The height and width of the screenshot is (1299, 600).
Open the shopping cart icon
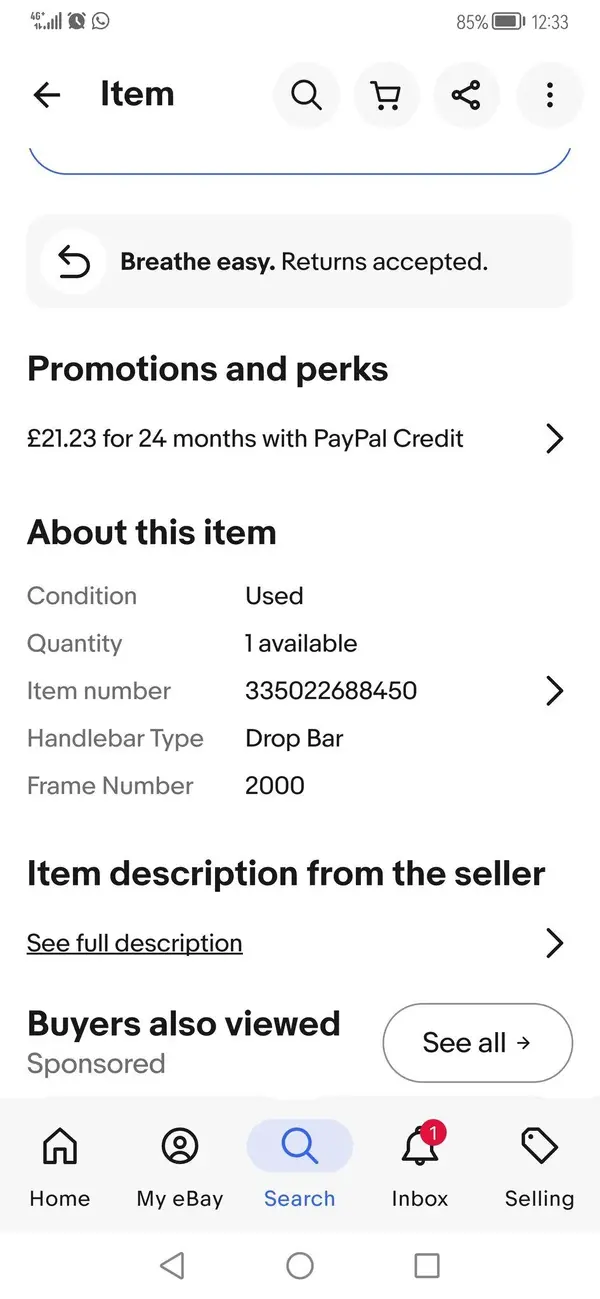(386, 95)
